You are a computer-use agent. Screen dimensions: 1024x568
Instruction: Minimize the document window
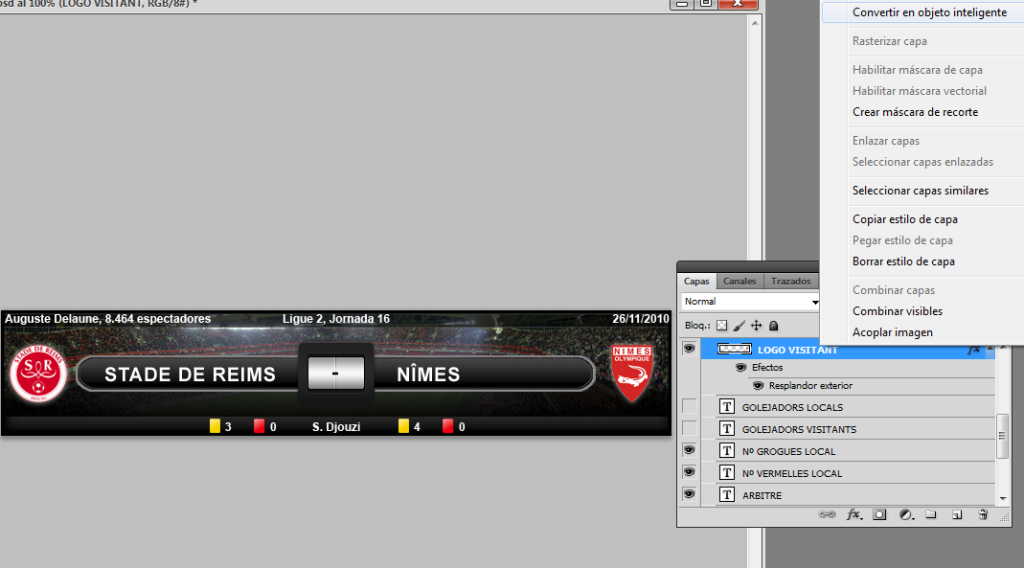pos(681,4)
